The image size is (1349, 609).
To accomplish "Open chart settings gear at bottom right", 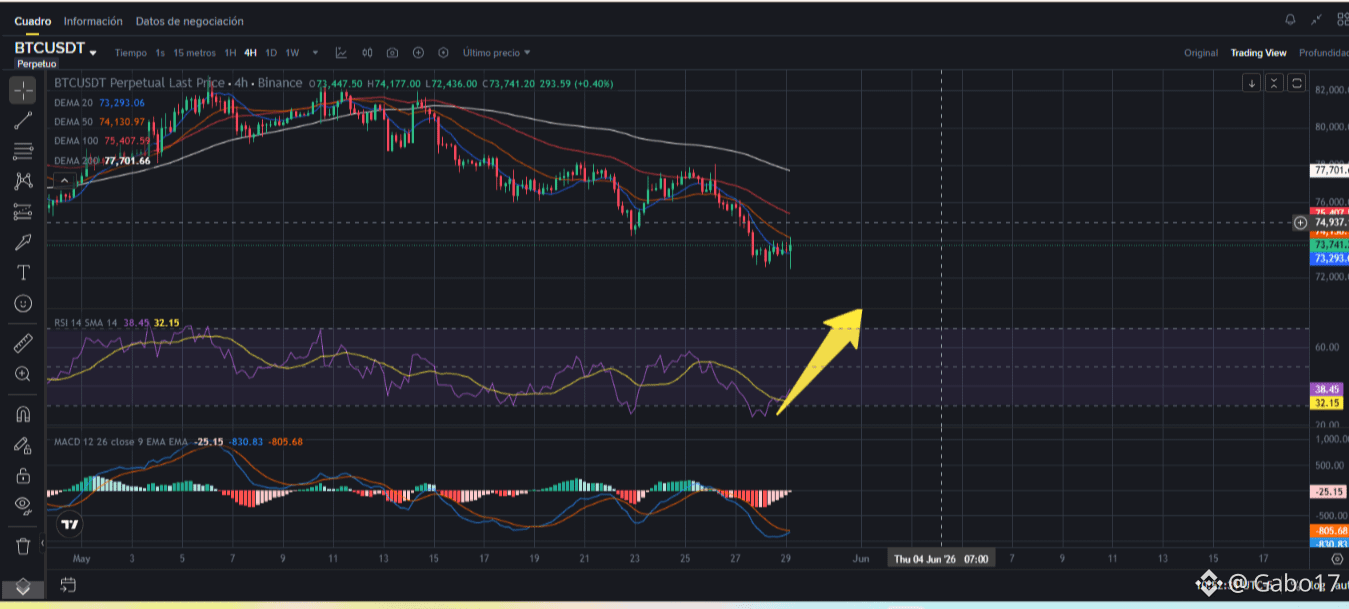I will (x=1337, y=559).
